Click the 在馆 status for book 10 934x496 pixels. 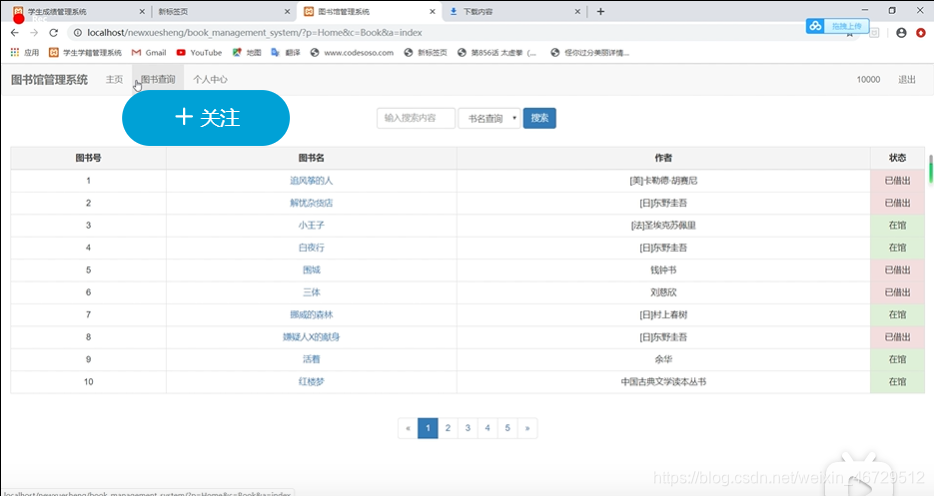897,382
